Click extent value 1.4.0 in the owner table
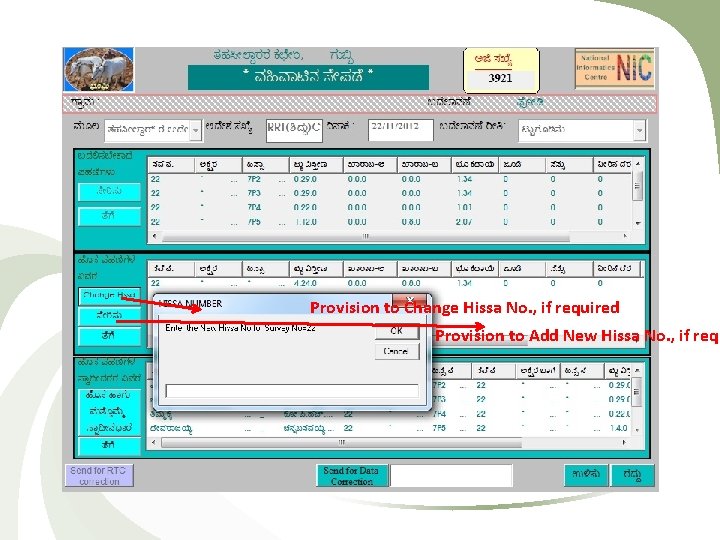This screenshot has height=540, width=720. 619,428
